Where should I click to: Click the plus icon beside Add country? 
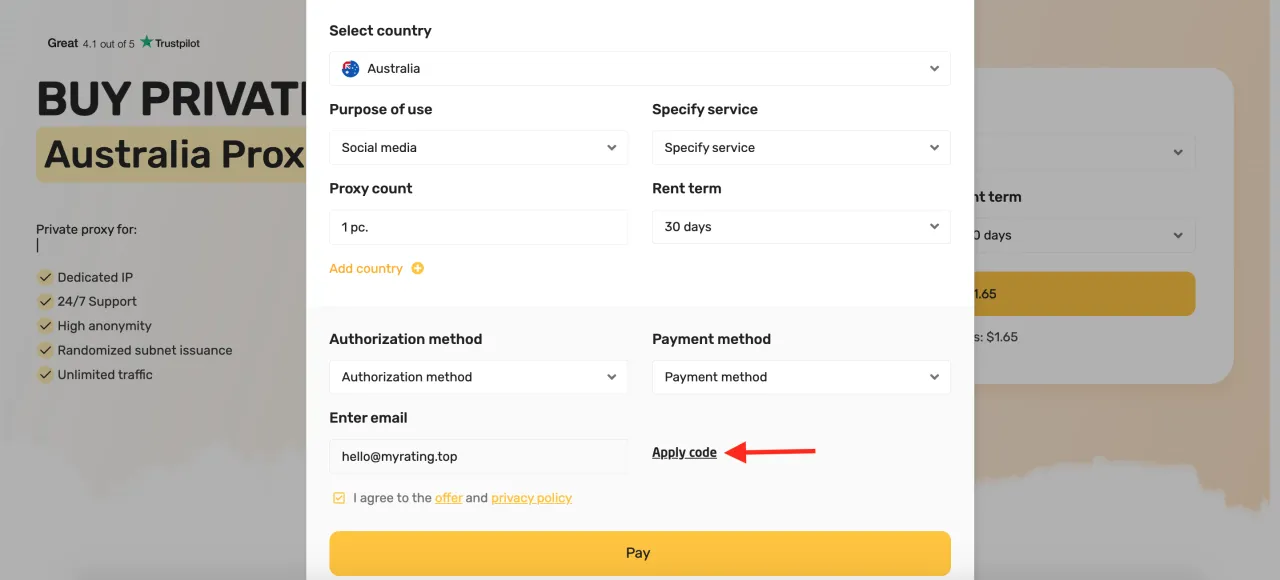point(418,268)
